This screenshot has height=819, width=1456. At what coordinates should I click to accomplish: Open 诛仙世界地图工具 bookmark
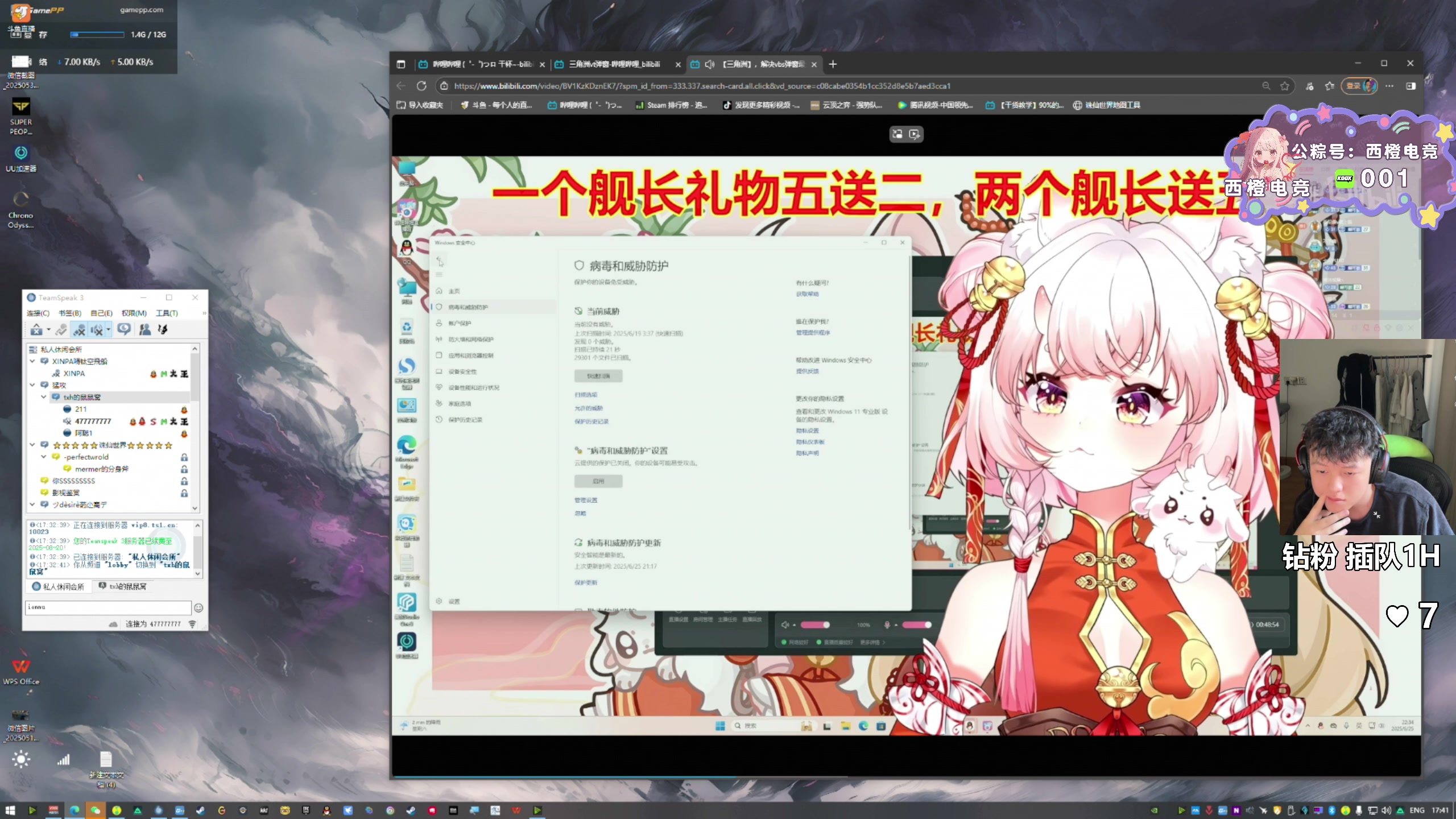click(x=1106, y=105)
